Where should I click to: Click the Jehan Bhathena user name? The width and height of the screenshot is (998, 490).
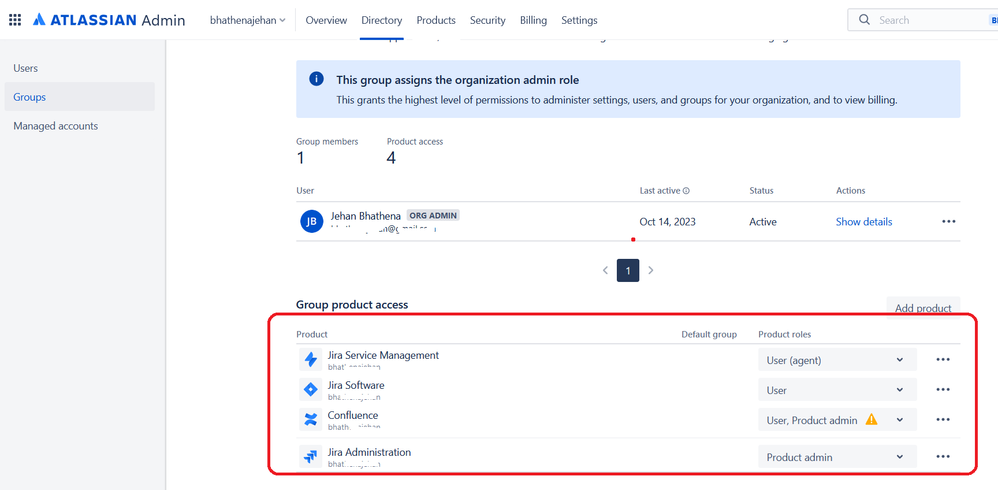[x=366, y=216]
